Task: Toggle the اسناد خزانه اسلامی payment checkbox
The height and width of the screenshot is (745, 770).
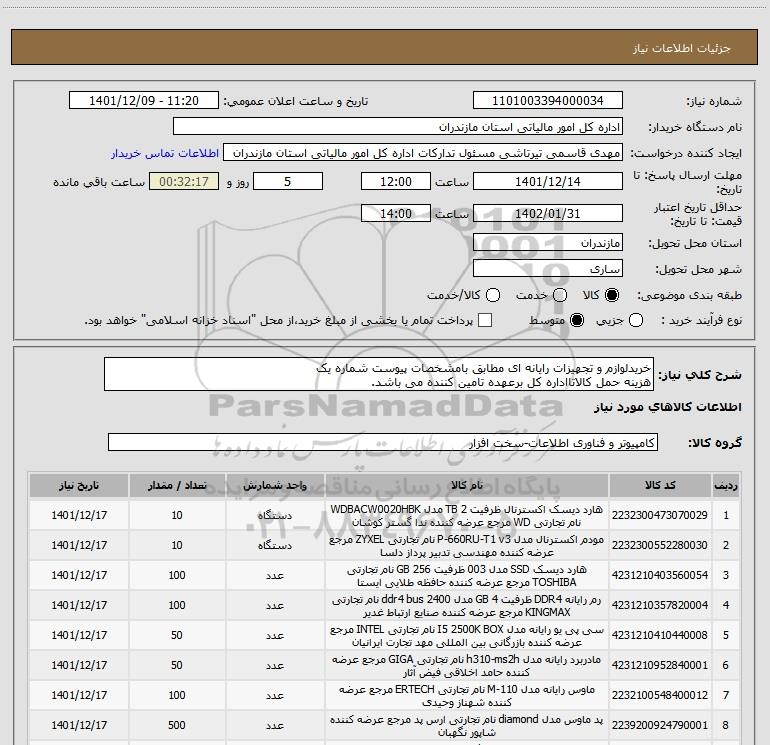Action: tap(485, 320)
